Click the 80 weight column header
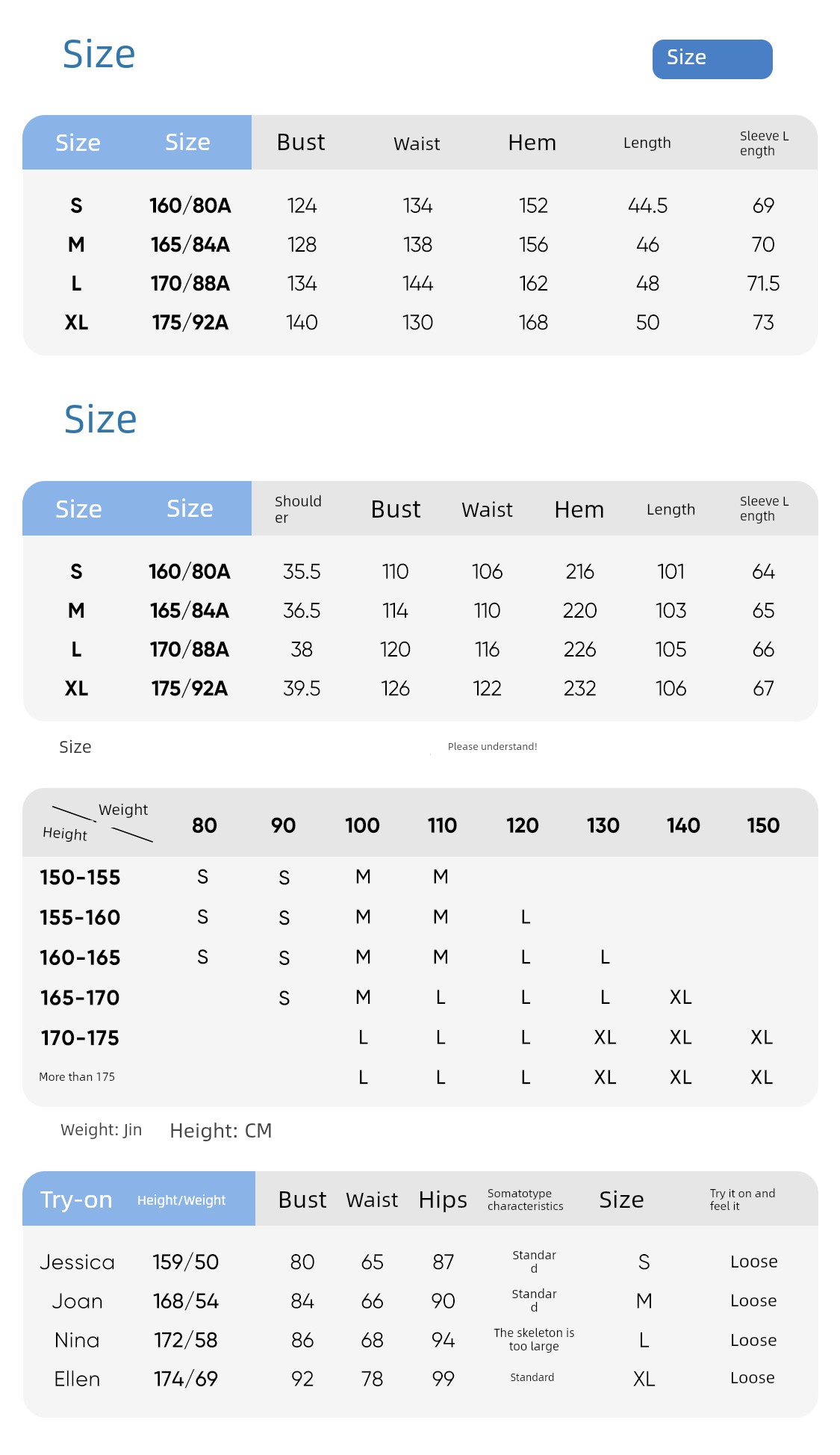Screen dimensions: 840x1455 point(204,825)
